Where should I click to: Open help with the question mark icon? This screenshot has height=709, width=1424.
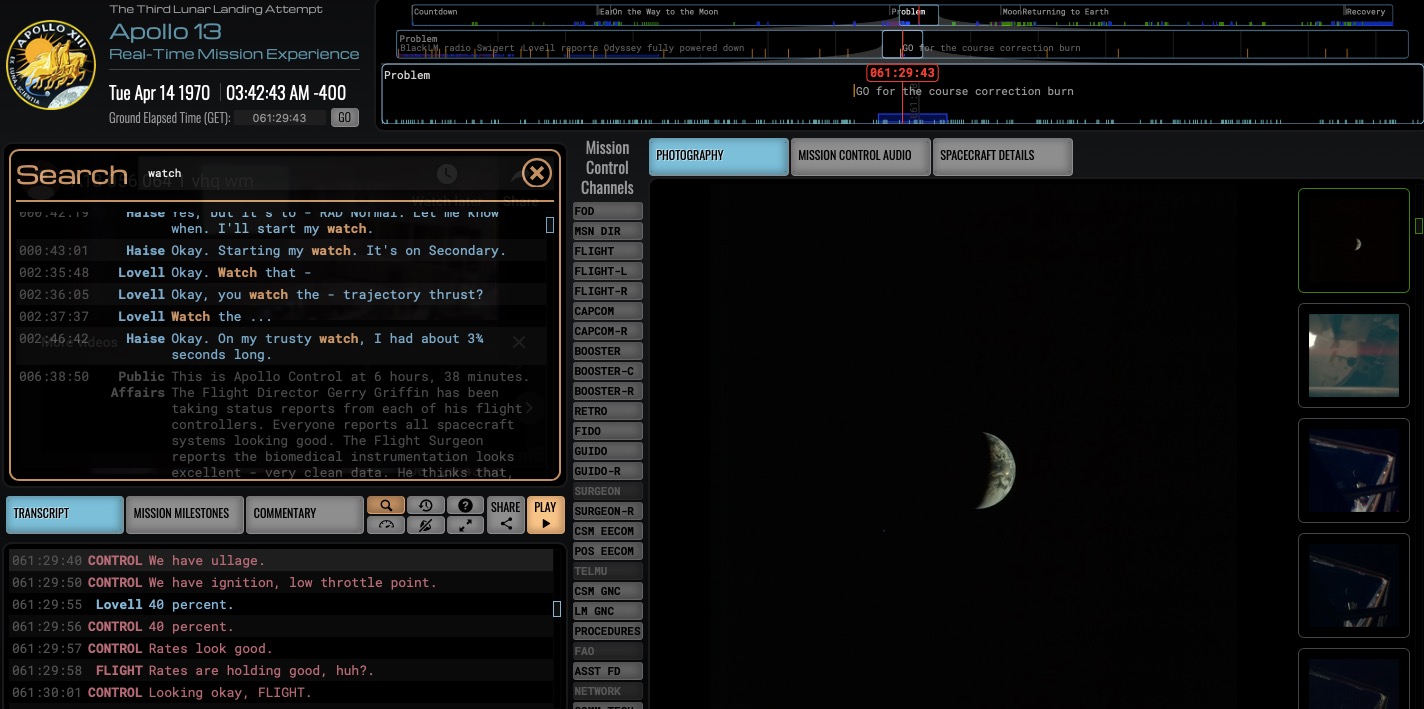pyautogui.click(x=465, y=506)
